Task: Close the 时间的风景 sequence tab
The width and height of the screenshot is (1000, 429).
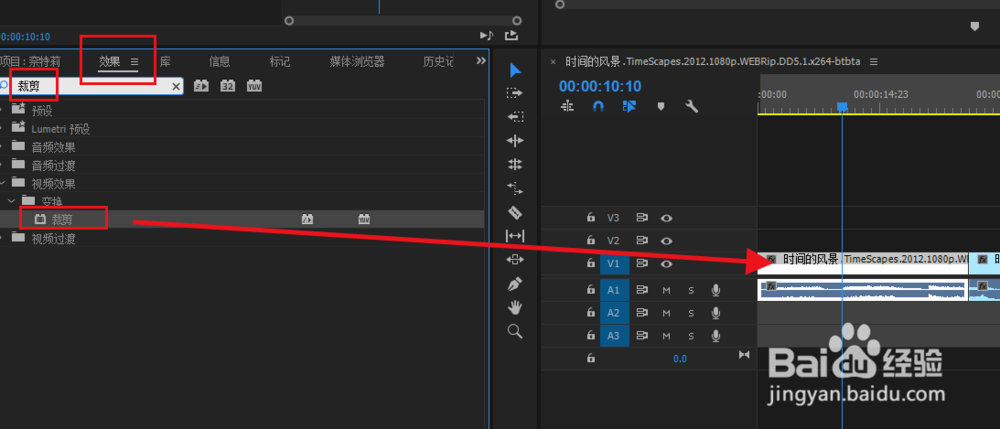Action: 553,62
